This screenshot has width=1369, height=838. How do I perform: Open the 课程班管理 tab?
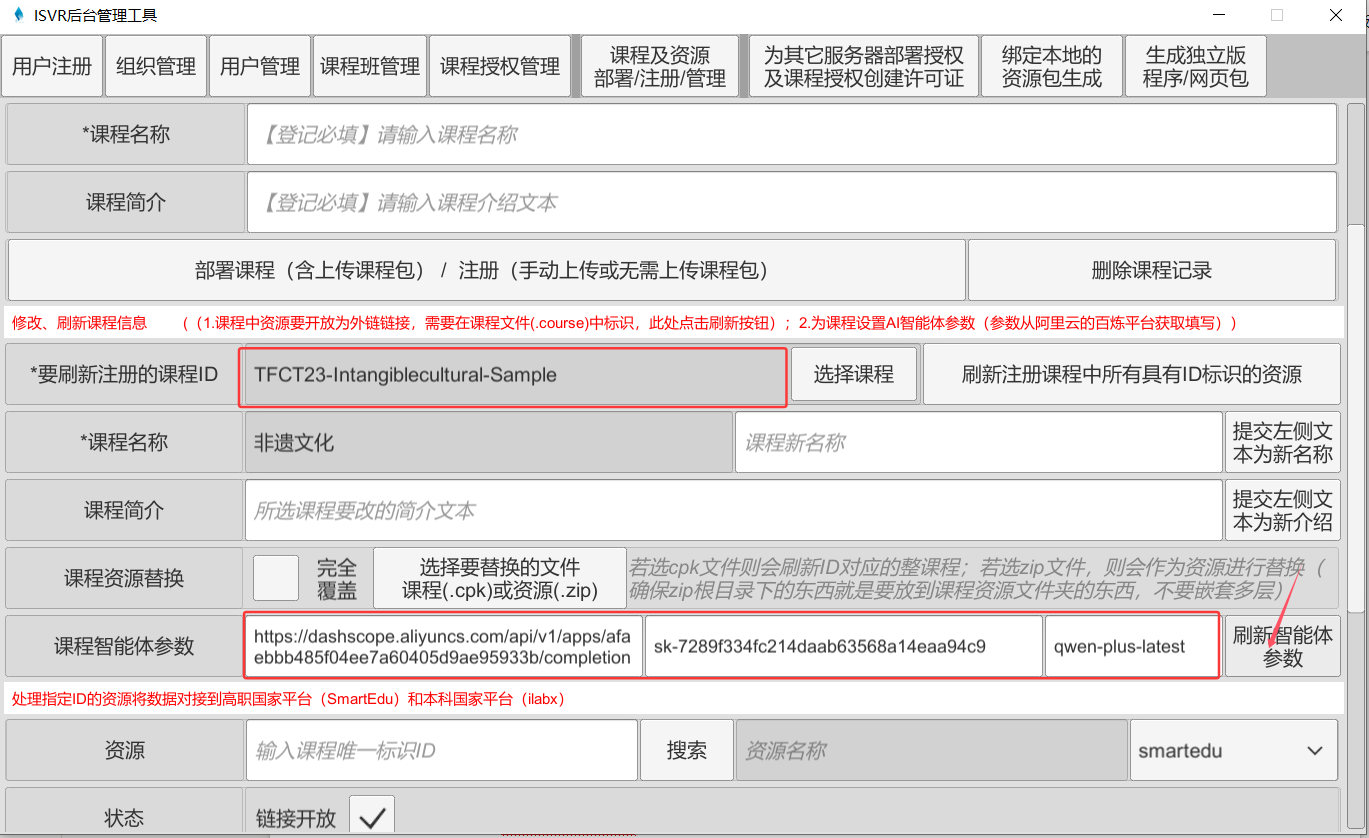[370, 67]
